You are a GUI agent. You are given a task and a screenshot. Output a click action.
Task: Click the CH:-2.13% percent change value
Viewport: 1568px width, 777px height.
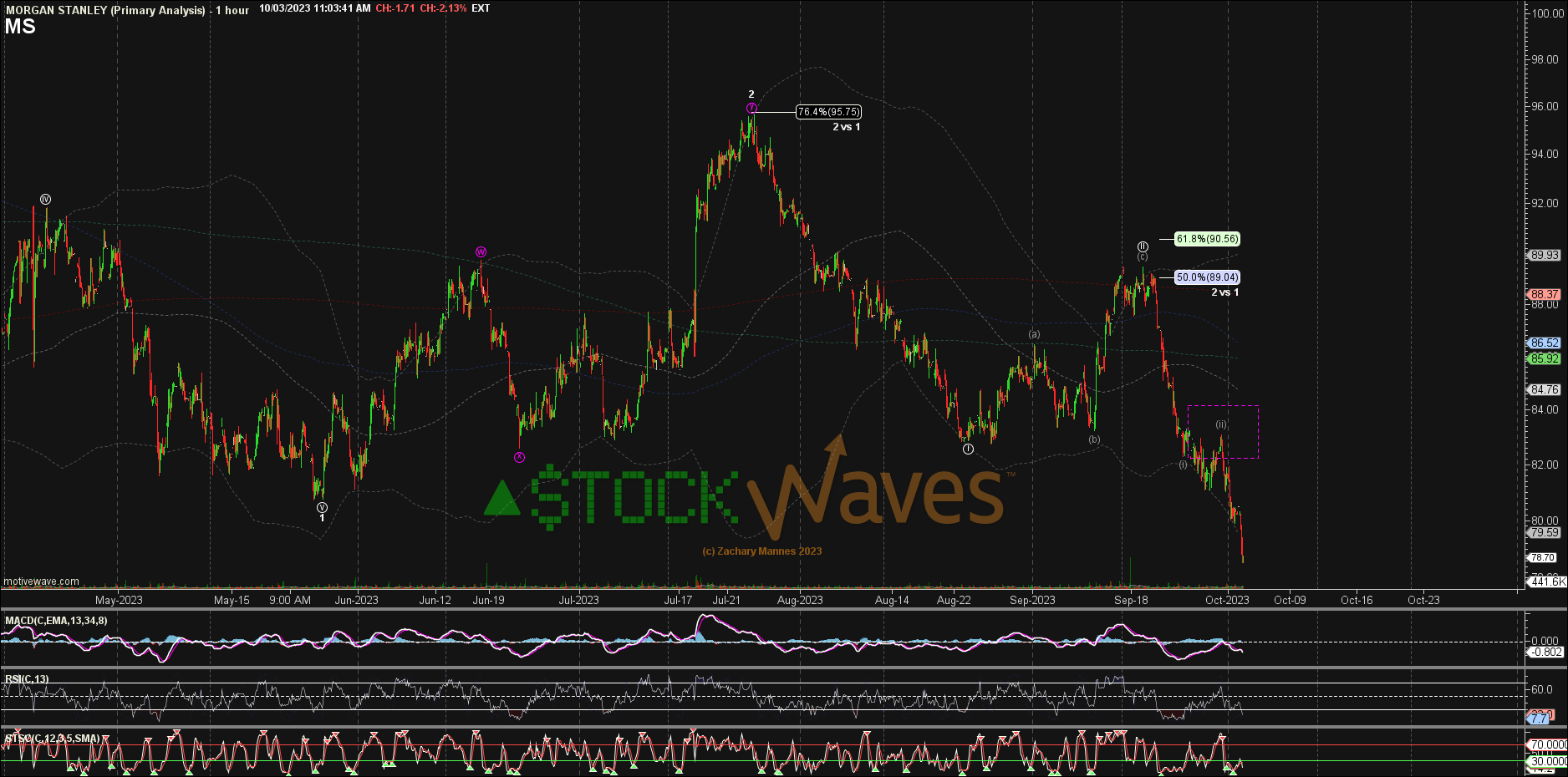tap(443, 8)
